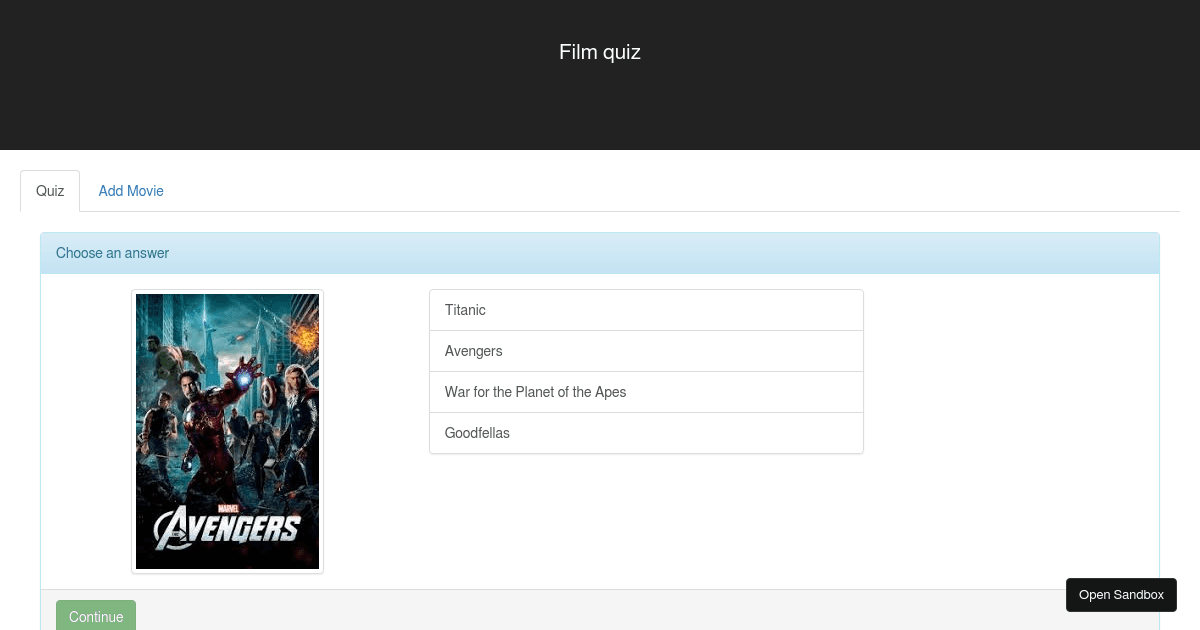The height and width of the screenshot is (630, 1200).
Task: Open the Add Movie tab
Action: 131,191
